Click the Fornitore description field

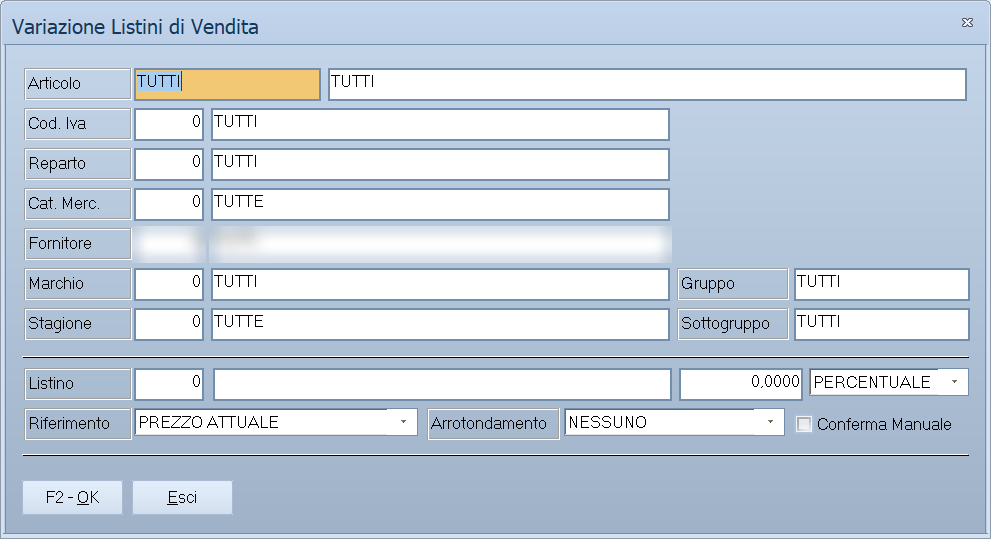[440, 244]
